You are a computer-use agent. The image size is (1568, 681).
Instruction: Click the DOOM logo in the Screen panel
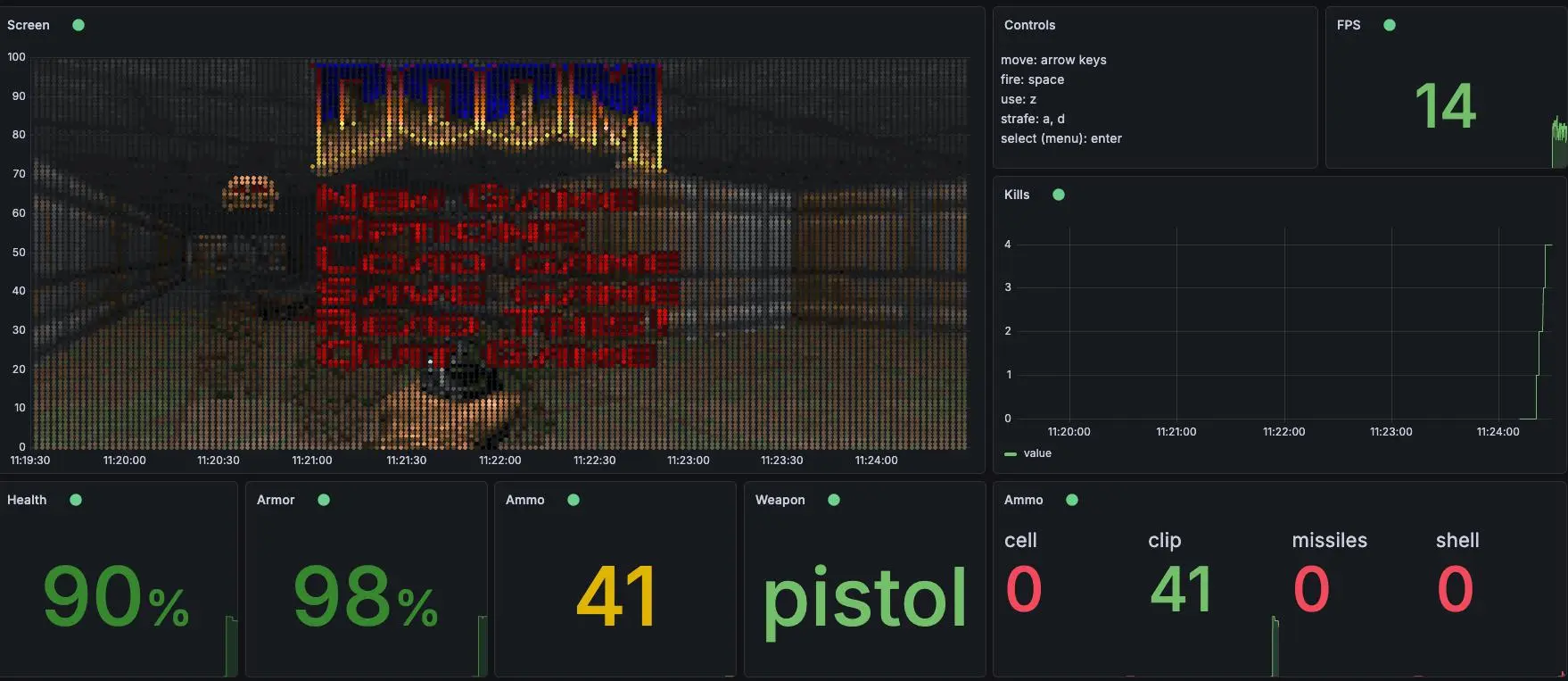488,116
